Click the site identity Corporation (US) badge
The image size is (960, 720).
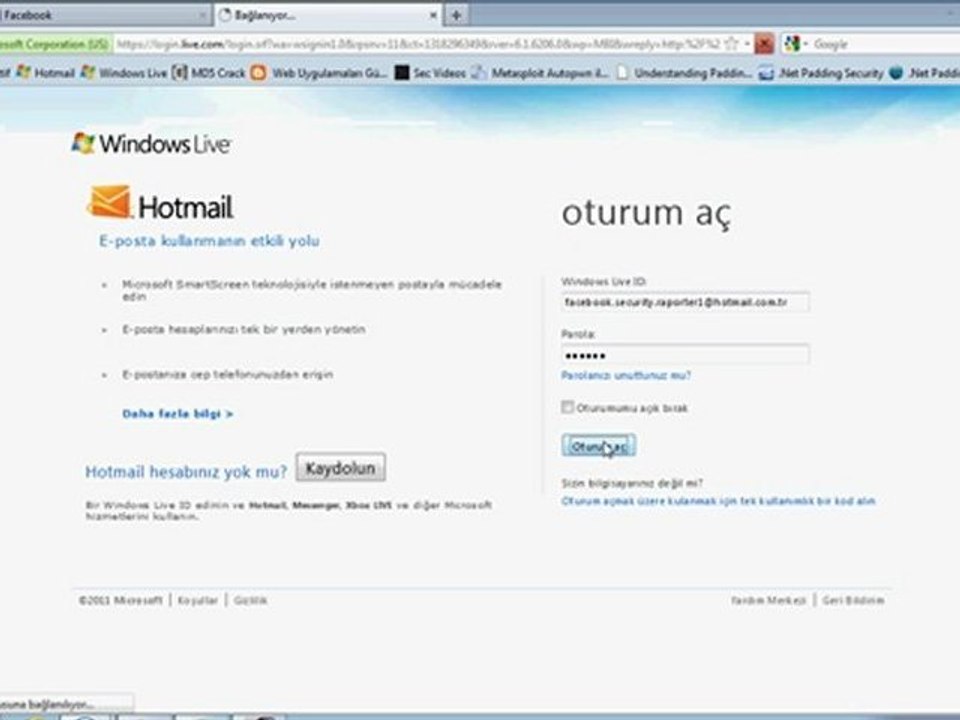55,44
